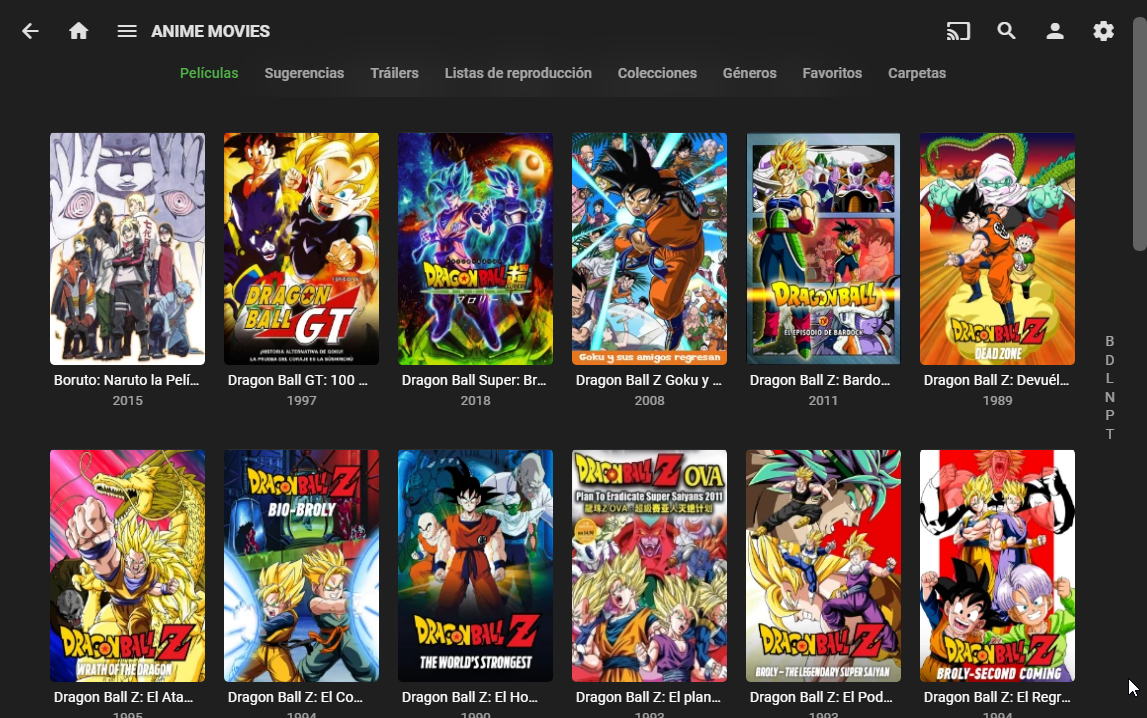Click the title 'Boruto: Naruto la Pelí...'
The image size is (1147, 718).
tap(127, 380)
